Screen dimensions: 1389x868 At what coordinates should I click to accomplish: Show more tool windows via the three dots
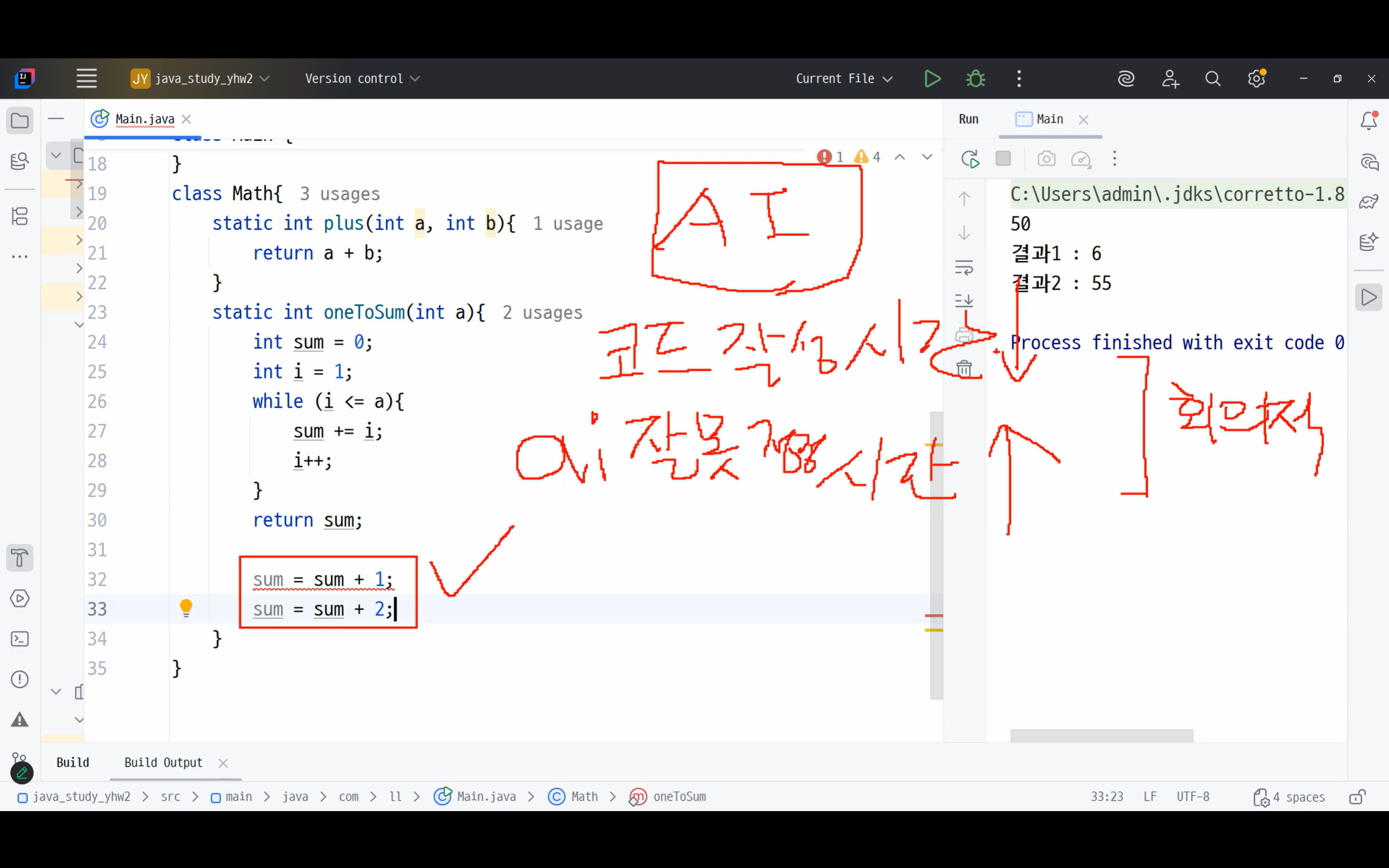click(20, 257)
